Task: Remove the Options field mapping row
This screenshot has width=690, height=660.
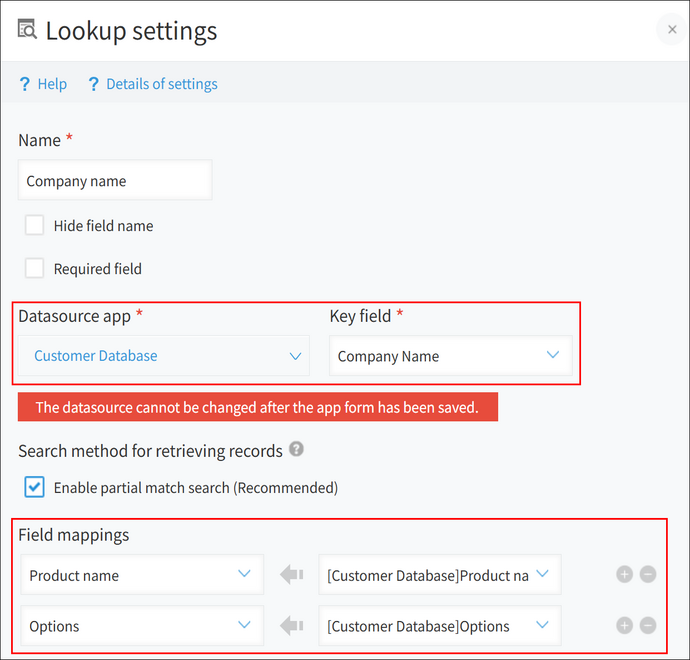Action: click(648, 625)
